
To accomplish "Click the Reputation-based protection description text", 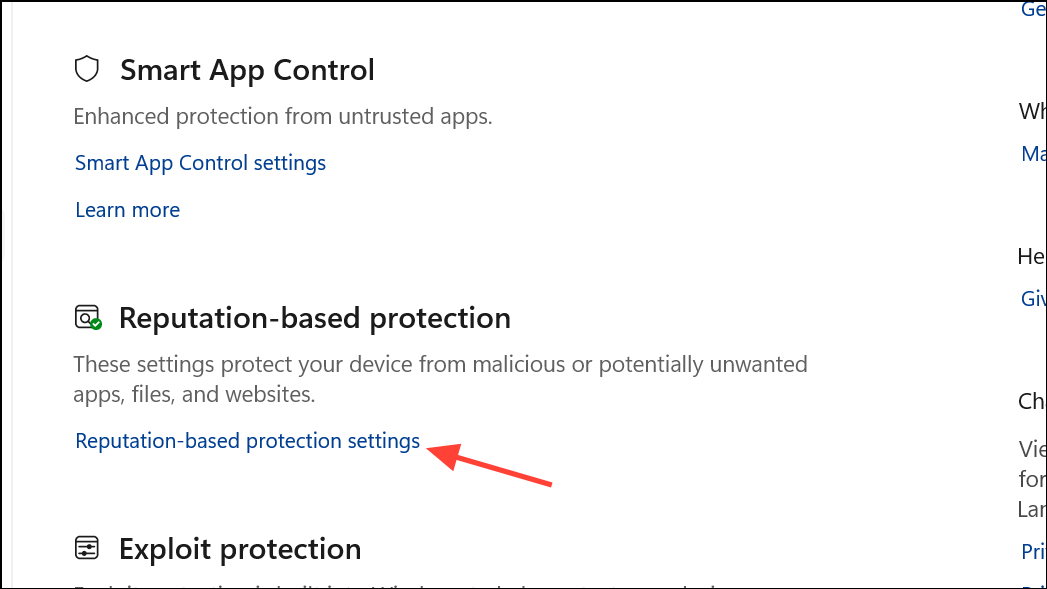I will tap(440, 379).
